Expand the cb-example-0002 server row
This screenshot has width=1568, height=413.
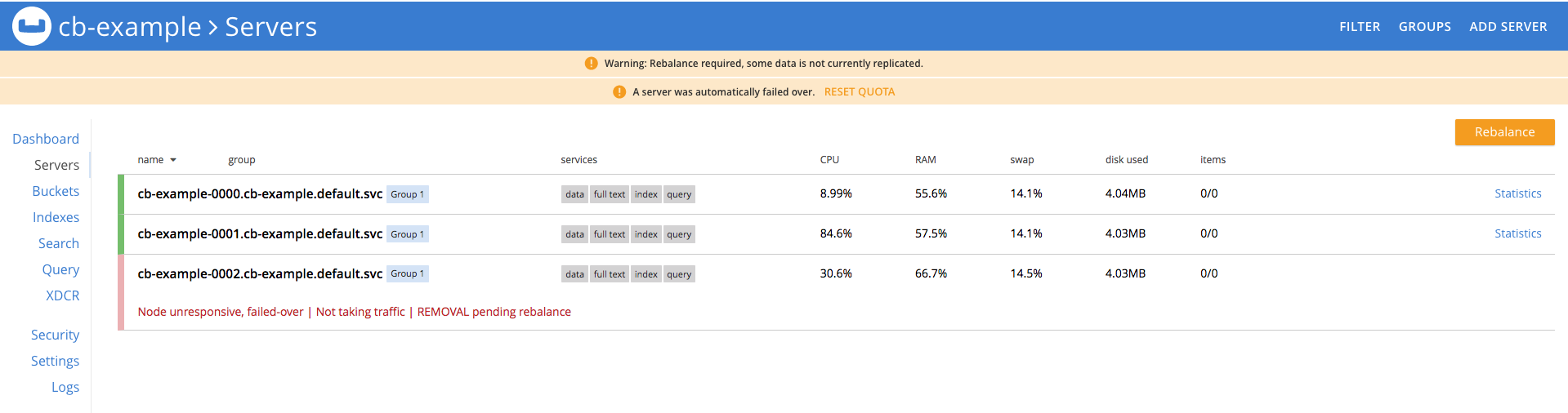click(260, 273)
